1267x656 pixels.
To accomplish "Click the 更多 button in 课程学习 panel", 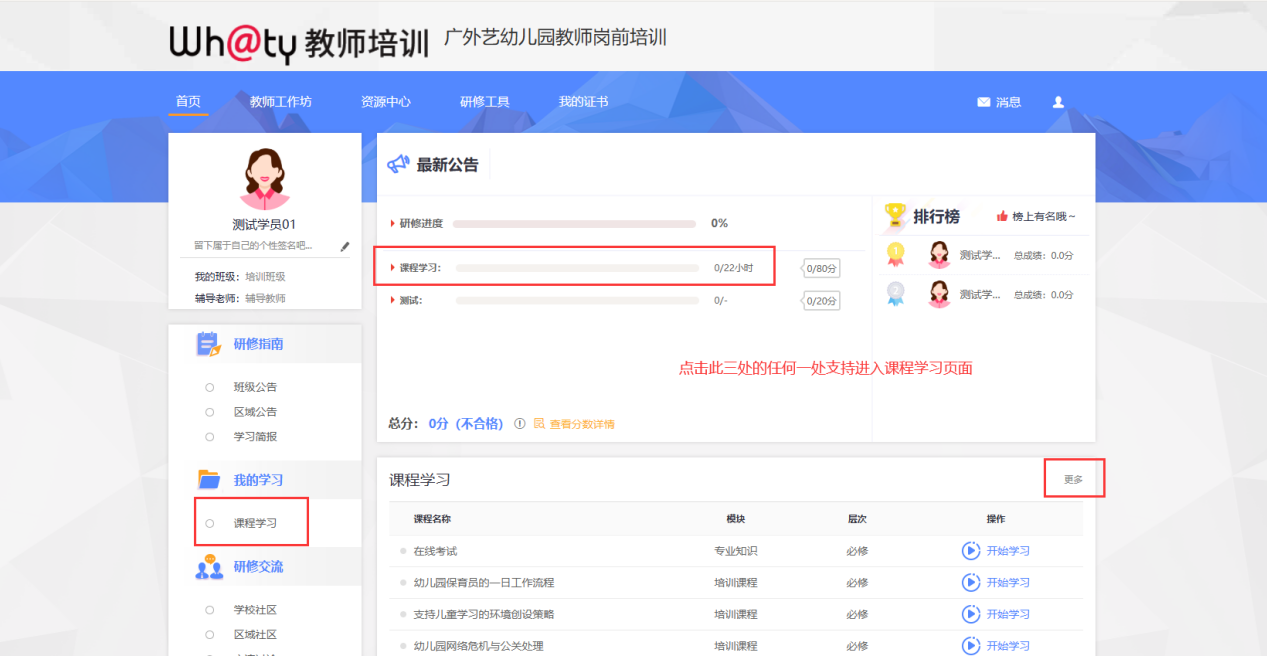I will click(x=1074, y=479).
